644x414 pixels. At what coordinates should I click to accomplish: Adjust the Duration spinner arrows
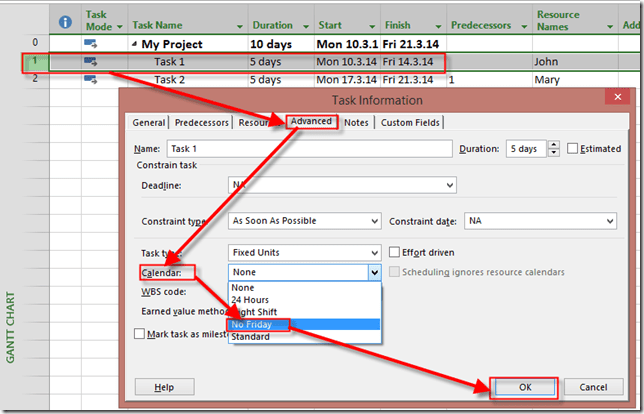(x=555, y=148)
